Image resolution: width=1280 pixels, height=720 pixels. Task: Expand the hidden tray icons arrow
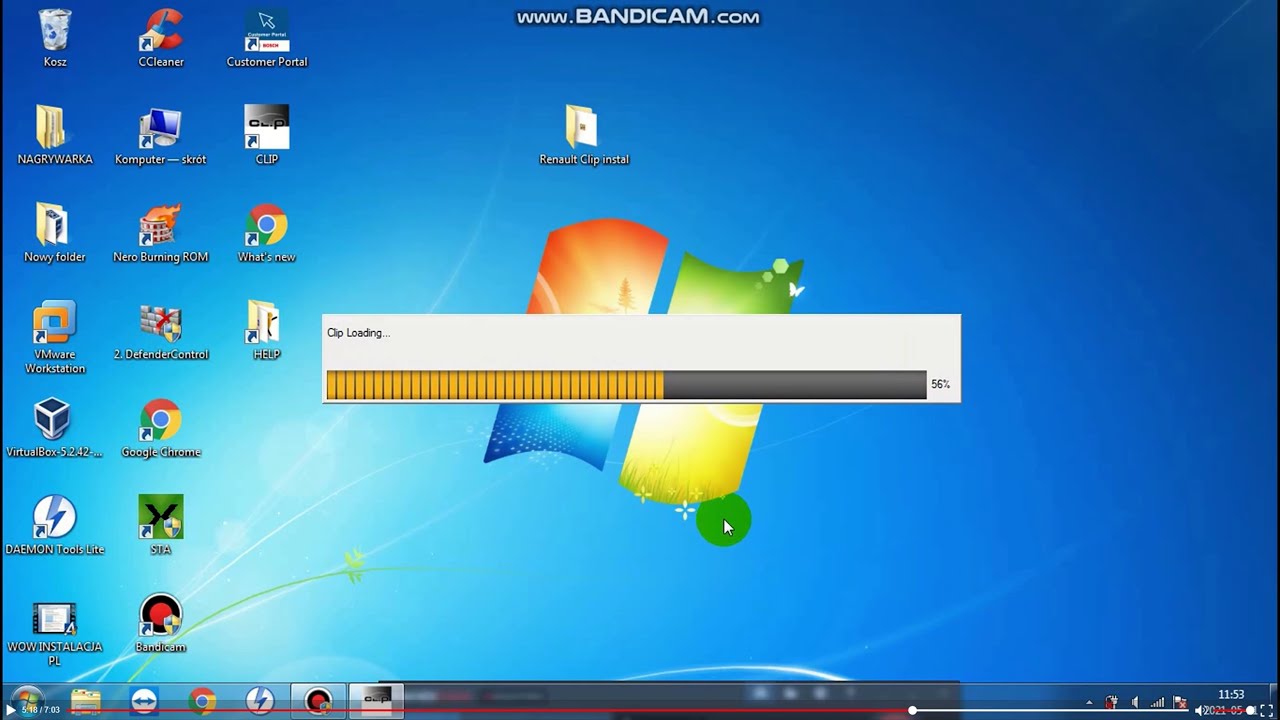[x=1089, y=703]
